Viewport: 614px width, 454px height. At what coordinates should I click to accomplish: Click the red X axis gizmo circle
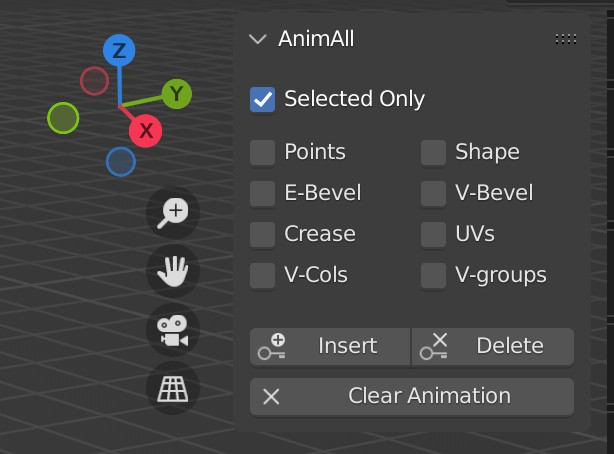coord(146,131)
